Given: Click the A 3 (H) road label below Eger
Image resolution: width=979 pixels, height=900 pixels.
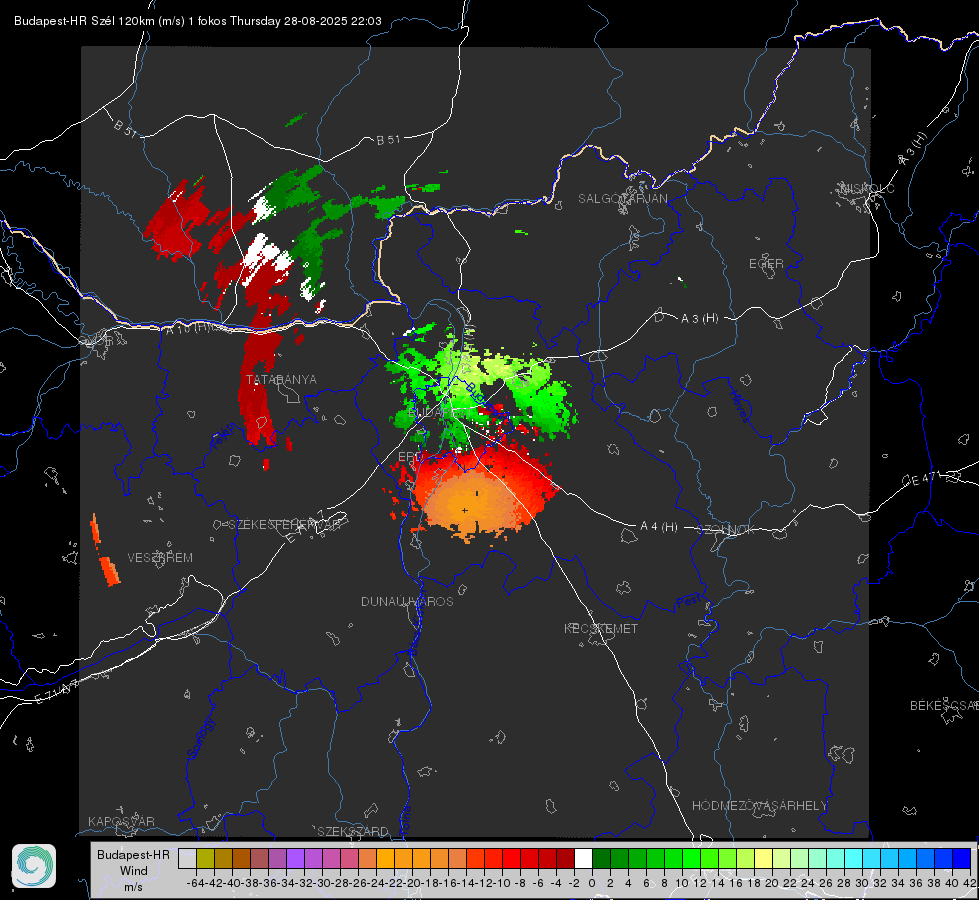Looking at the screenshot, I should point(699,319).
